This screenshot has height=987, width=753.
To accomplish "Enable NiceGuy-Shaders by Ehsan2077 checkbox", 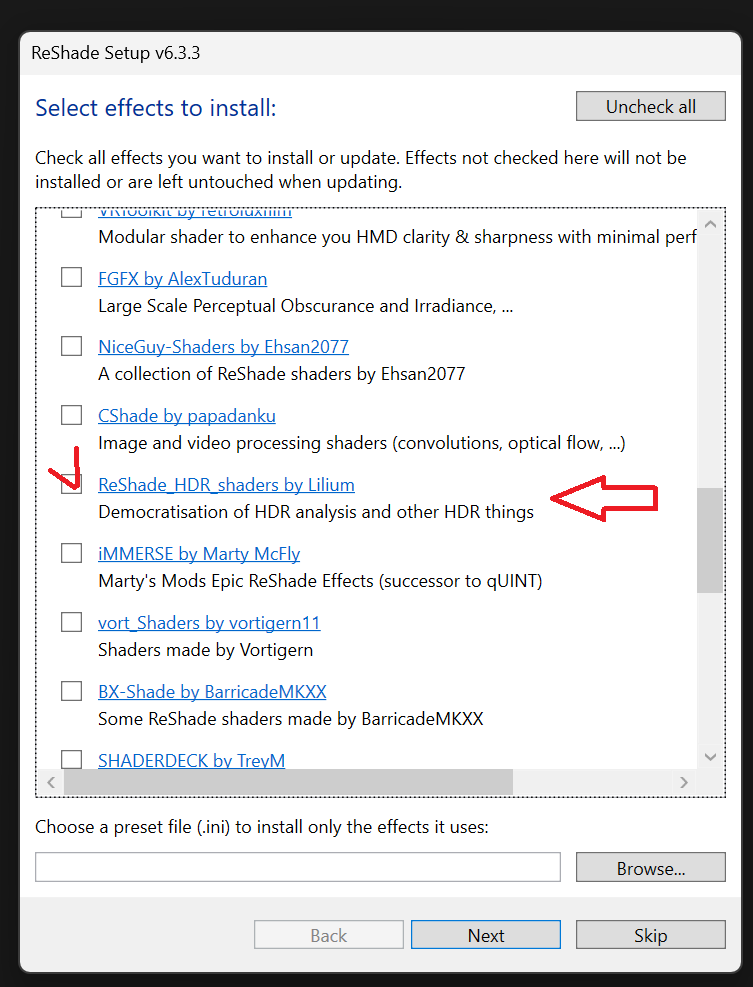I will coord(71,346).
